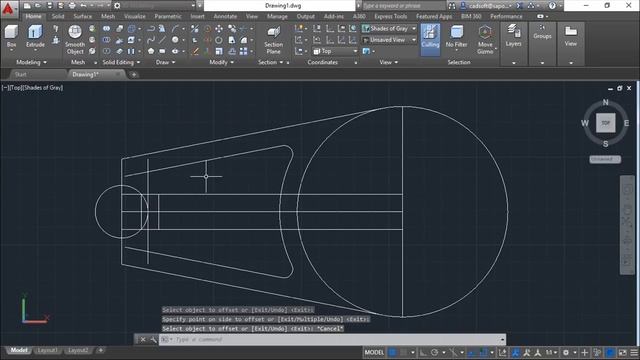Click the Clean Screen icon in status bar
The image size is (640, 360).
622,352
